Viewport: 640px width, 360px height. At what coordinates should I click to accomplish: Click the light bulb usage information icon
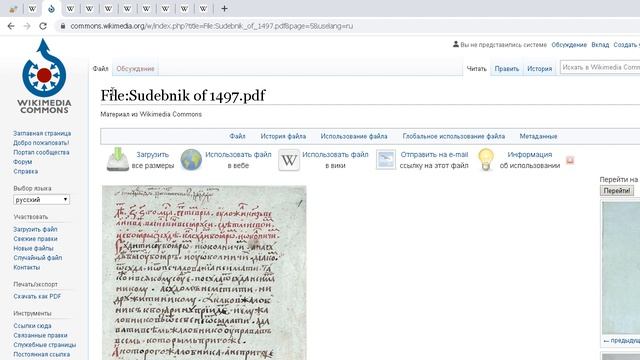click(x=486, y=160)
